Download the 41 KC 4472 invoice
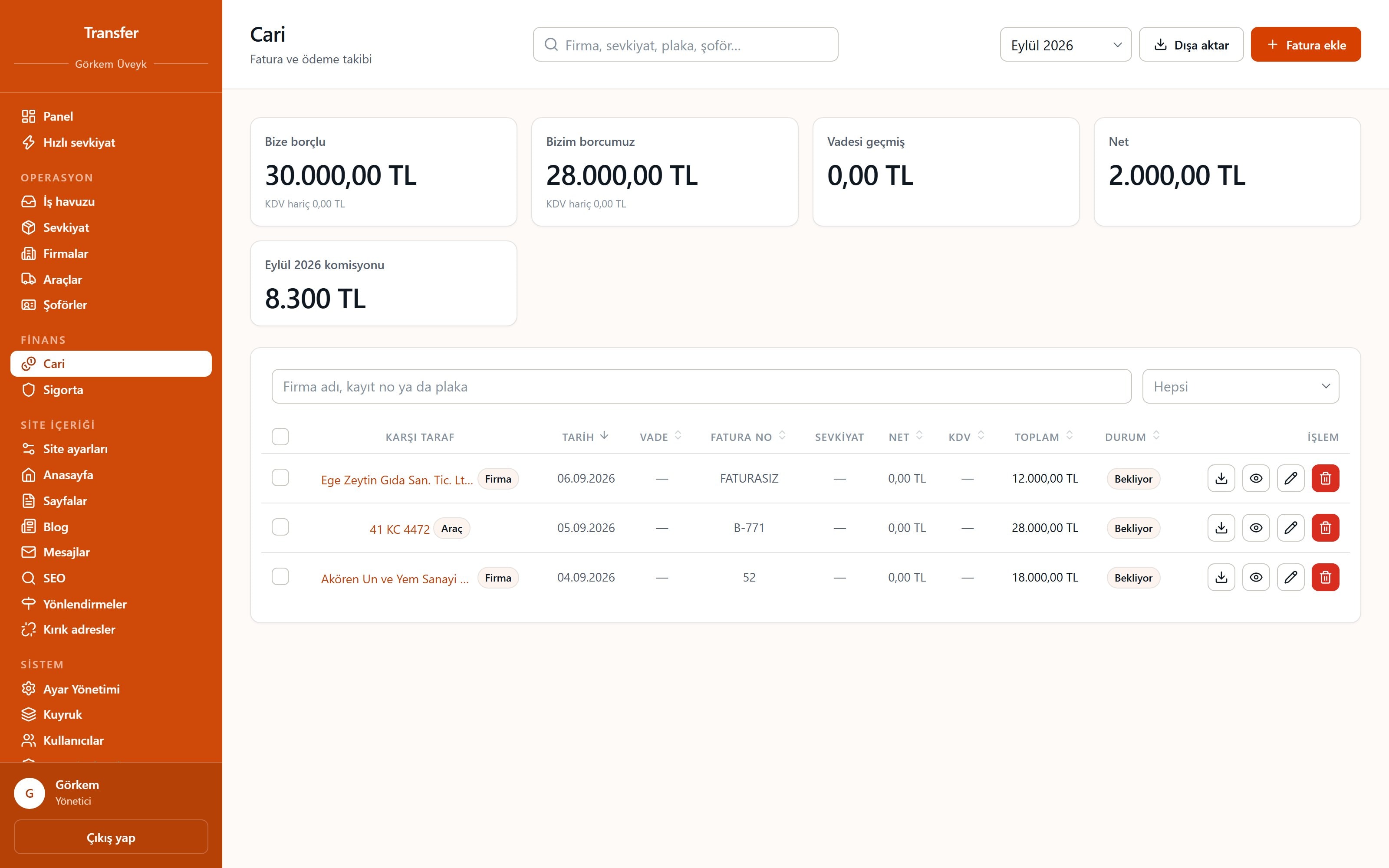This screenshot has height=868, width=1389. coord(1221,528)
